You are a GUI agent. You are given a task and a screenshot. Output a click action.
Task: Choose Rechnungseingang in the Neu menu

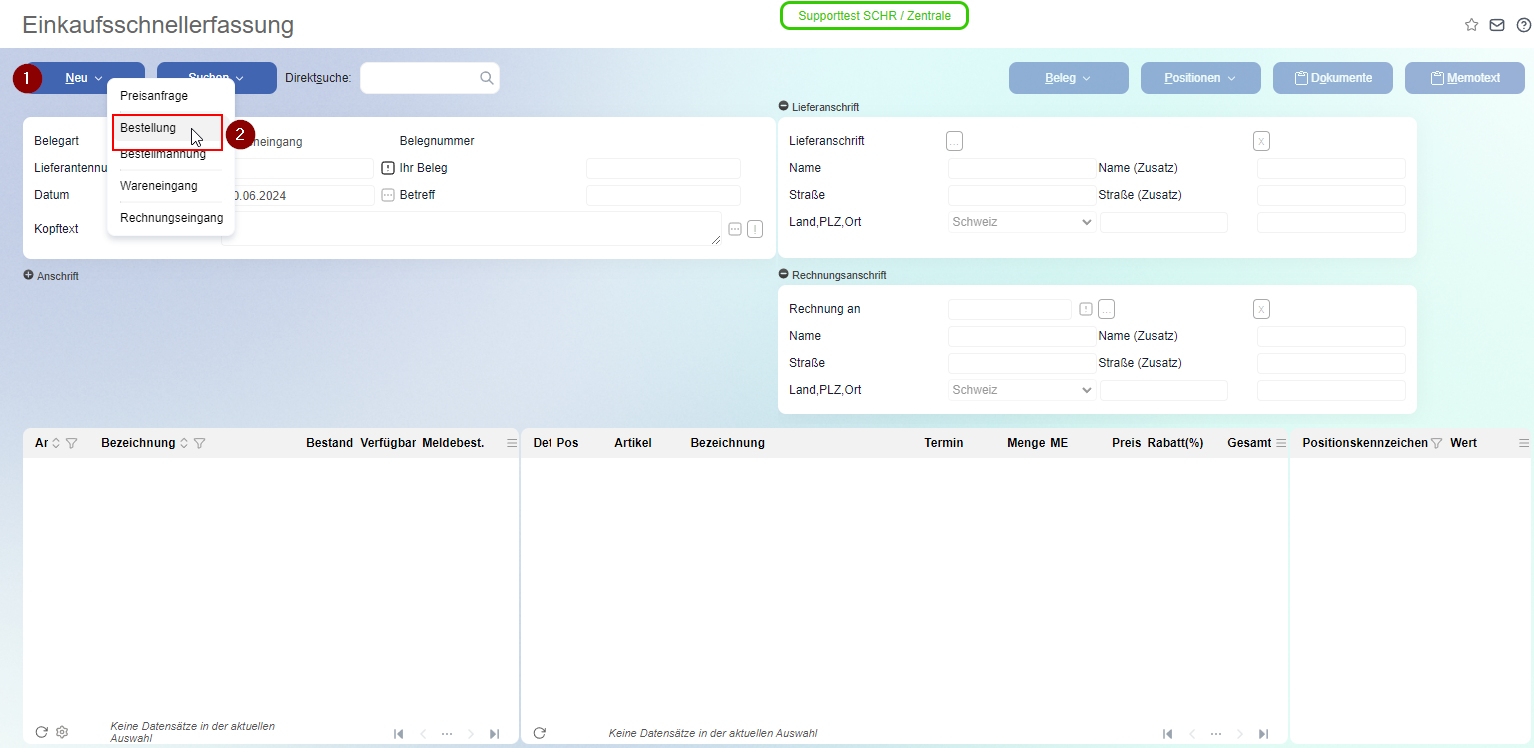tap(171, 217)
